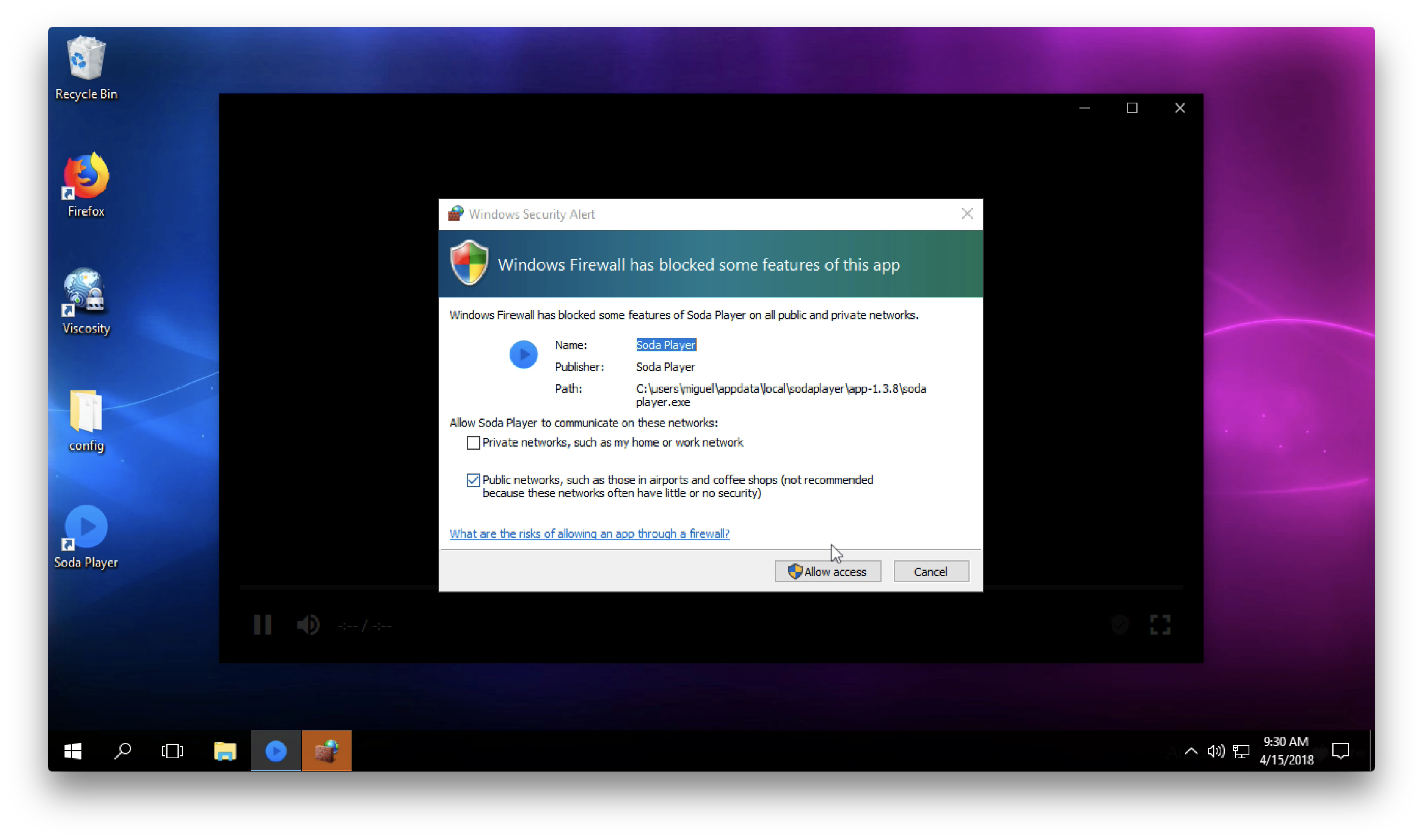Open the Recycle Bin desktop icon

point(86,68)
